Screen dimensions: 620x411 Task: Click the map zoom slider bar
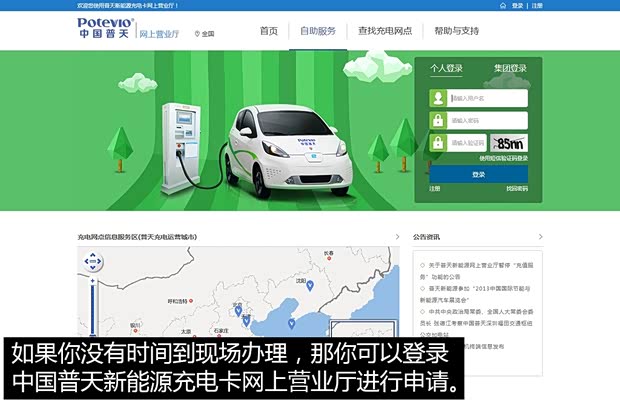93,311
